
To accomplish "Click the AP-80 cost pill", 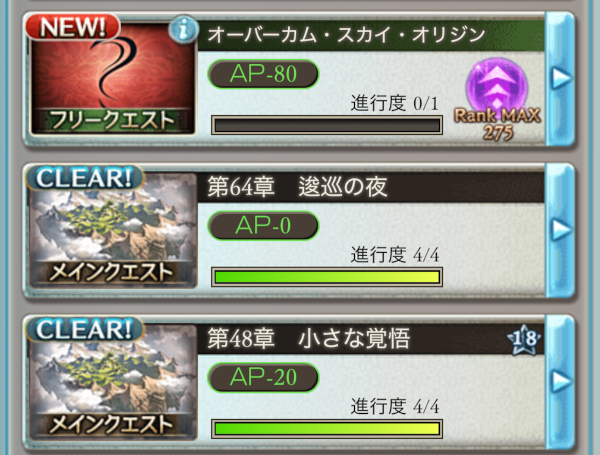I will (263, 74).
